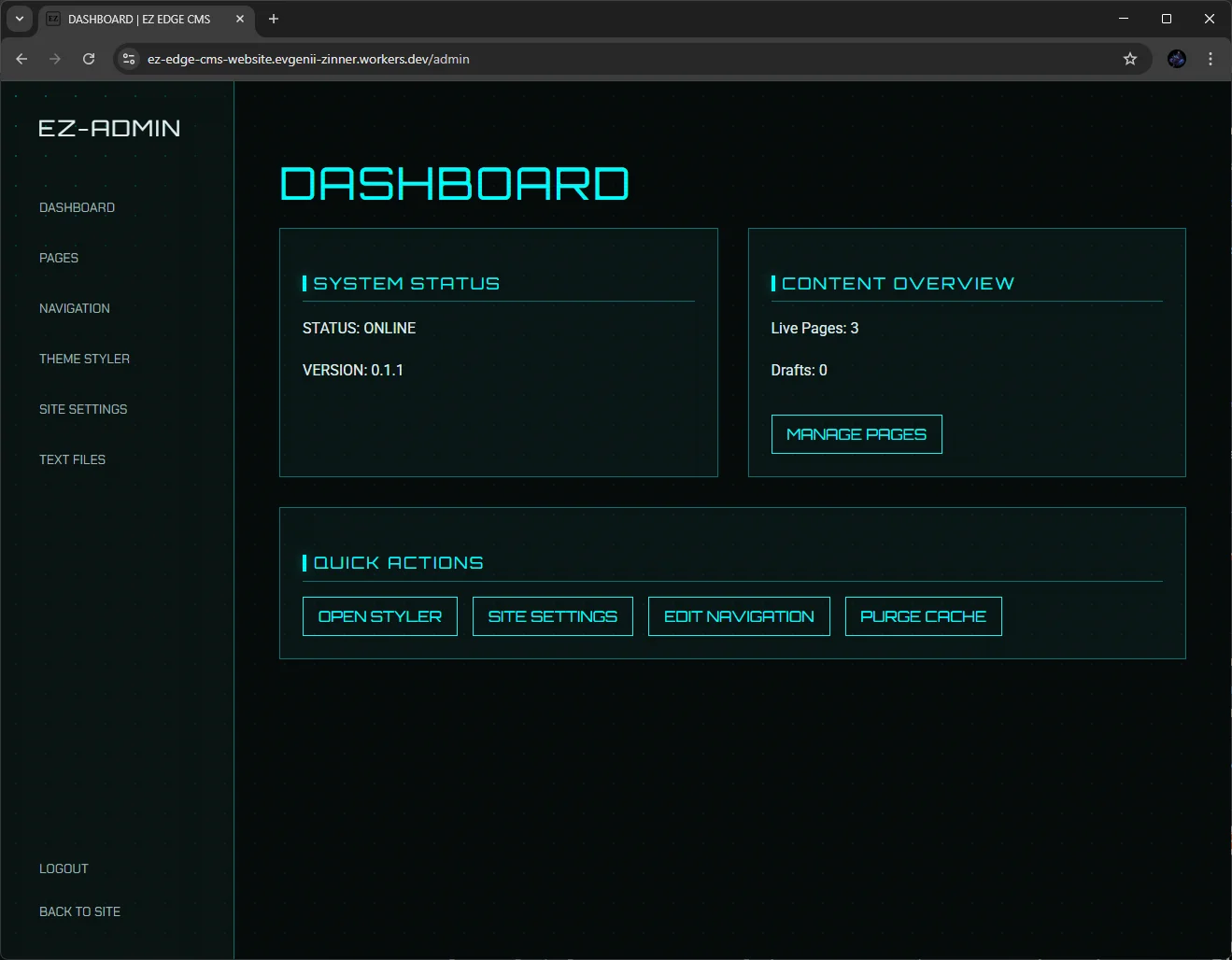Click the Manage Pages button

tap(857, 434)
